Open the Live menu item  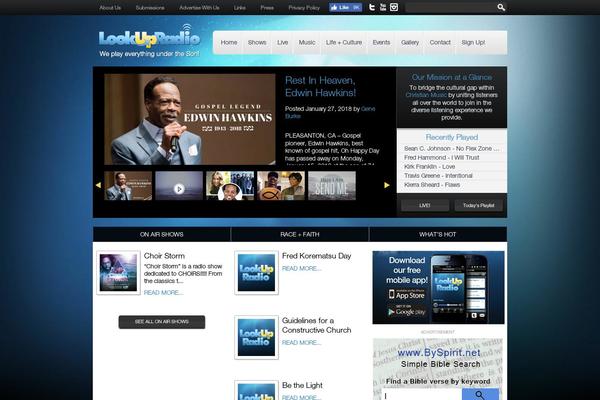282,42
